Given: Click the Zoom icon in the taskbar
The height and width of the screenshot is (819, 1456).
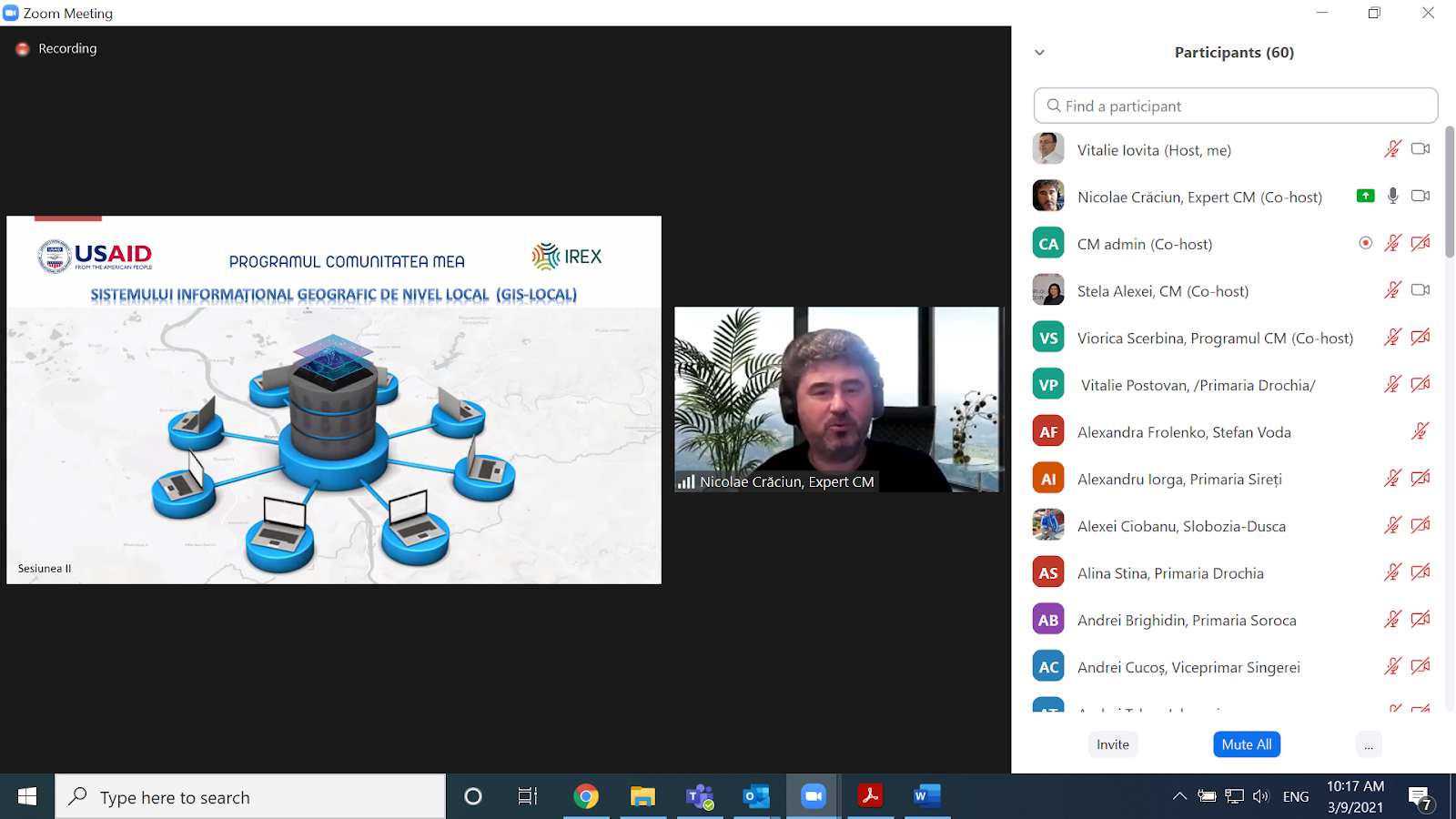Looking at the screenshot, I should [x=813, y=797].
